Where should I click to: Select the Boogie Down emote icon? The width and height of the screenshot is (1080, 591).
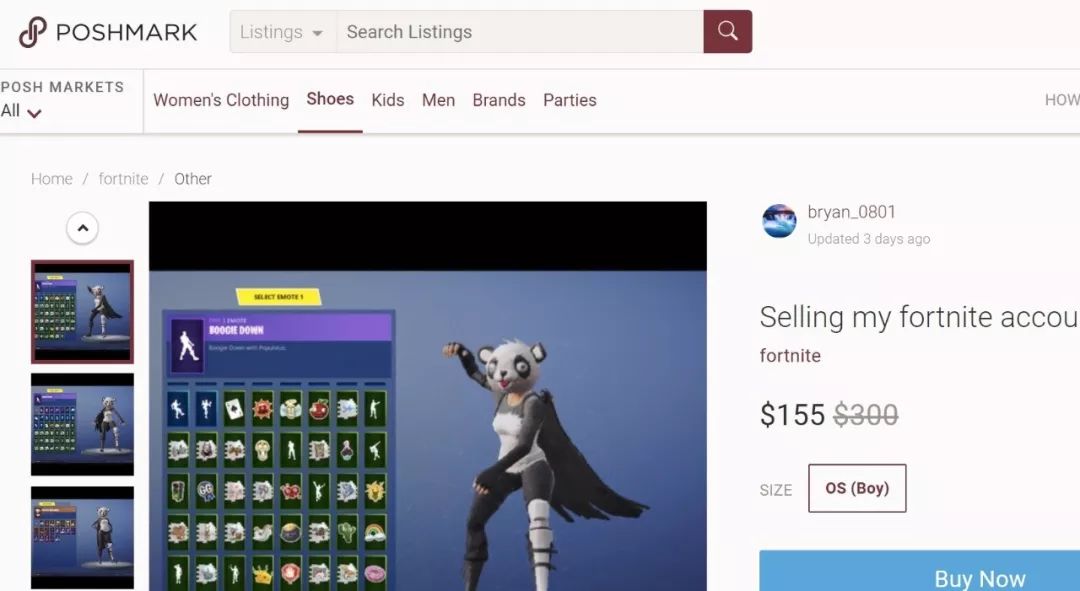pos(187,345)
